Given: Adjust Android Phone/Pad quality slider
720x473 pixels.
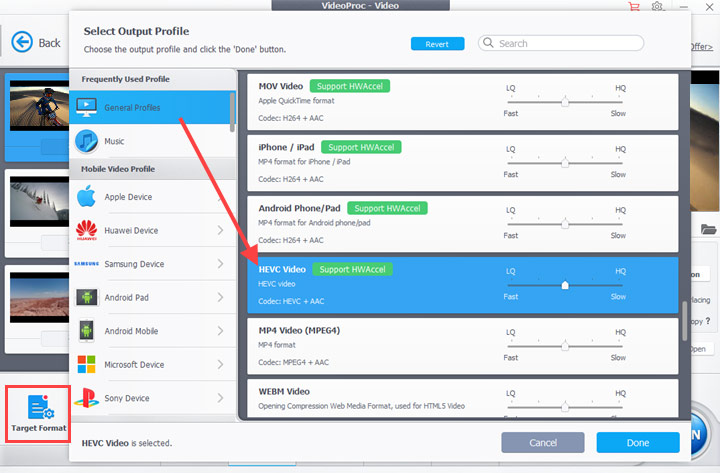Looking at the screenshot, I should pos(565,224).
